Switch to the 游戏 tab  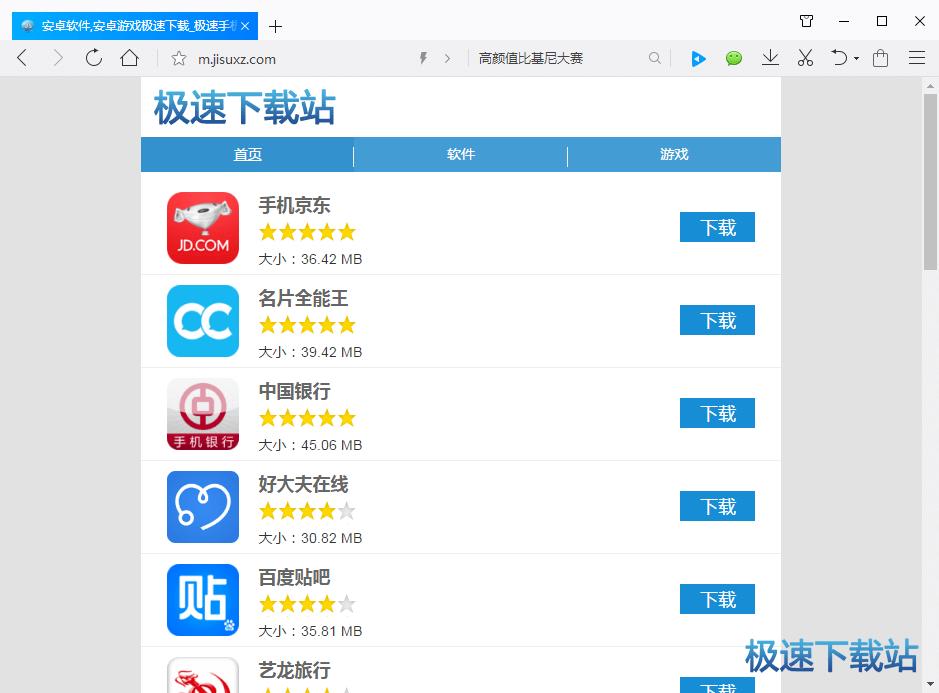[x=673, y=155]
